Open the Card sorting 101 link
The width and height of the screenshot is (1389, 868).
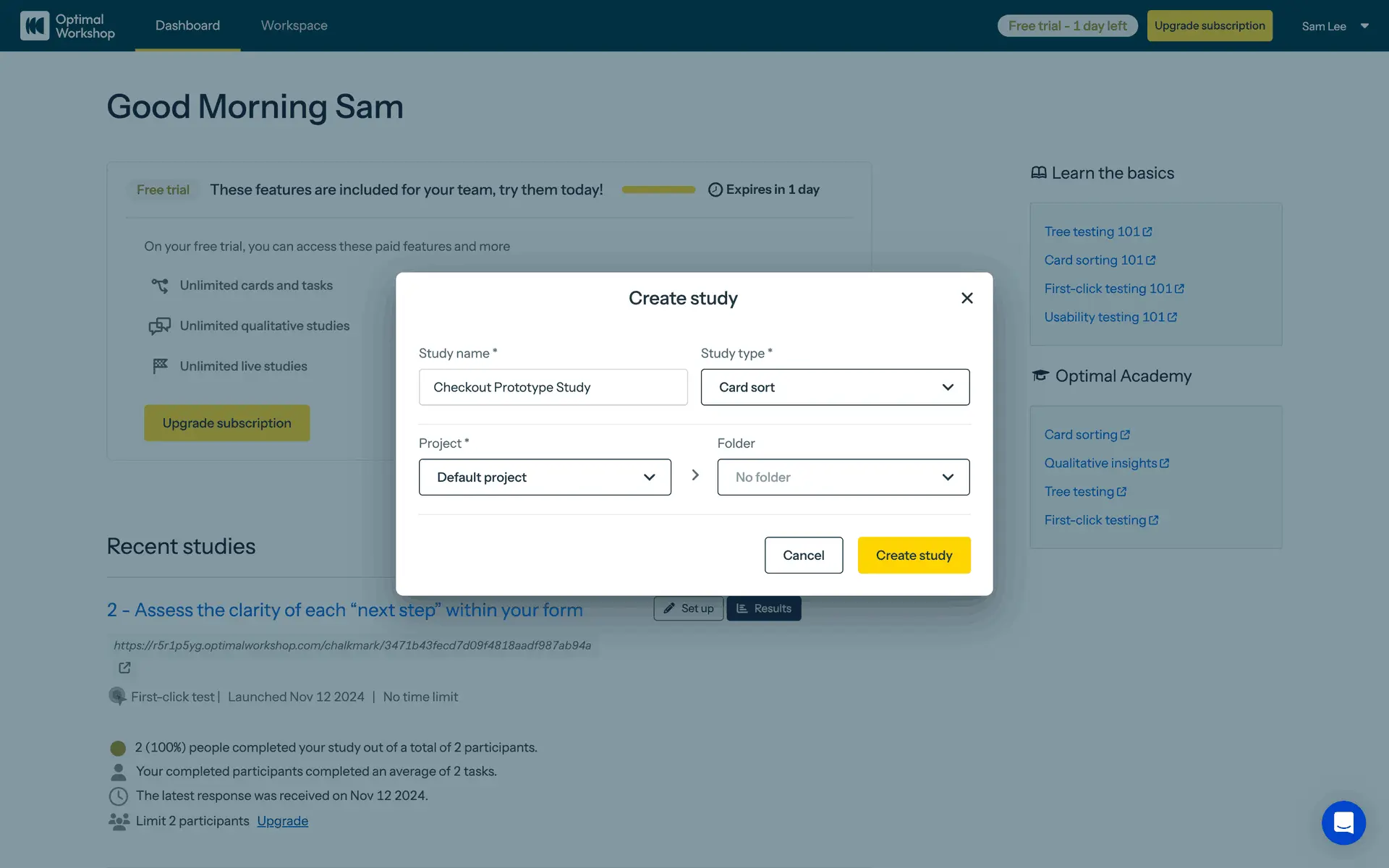tap(1093, 260)
